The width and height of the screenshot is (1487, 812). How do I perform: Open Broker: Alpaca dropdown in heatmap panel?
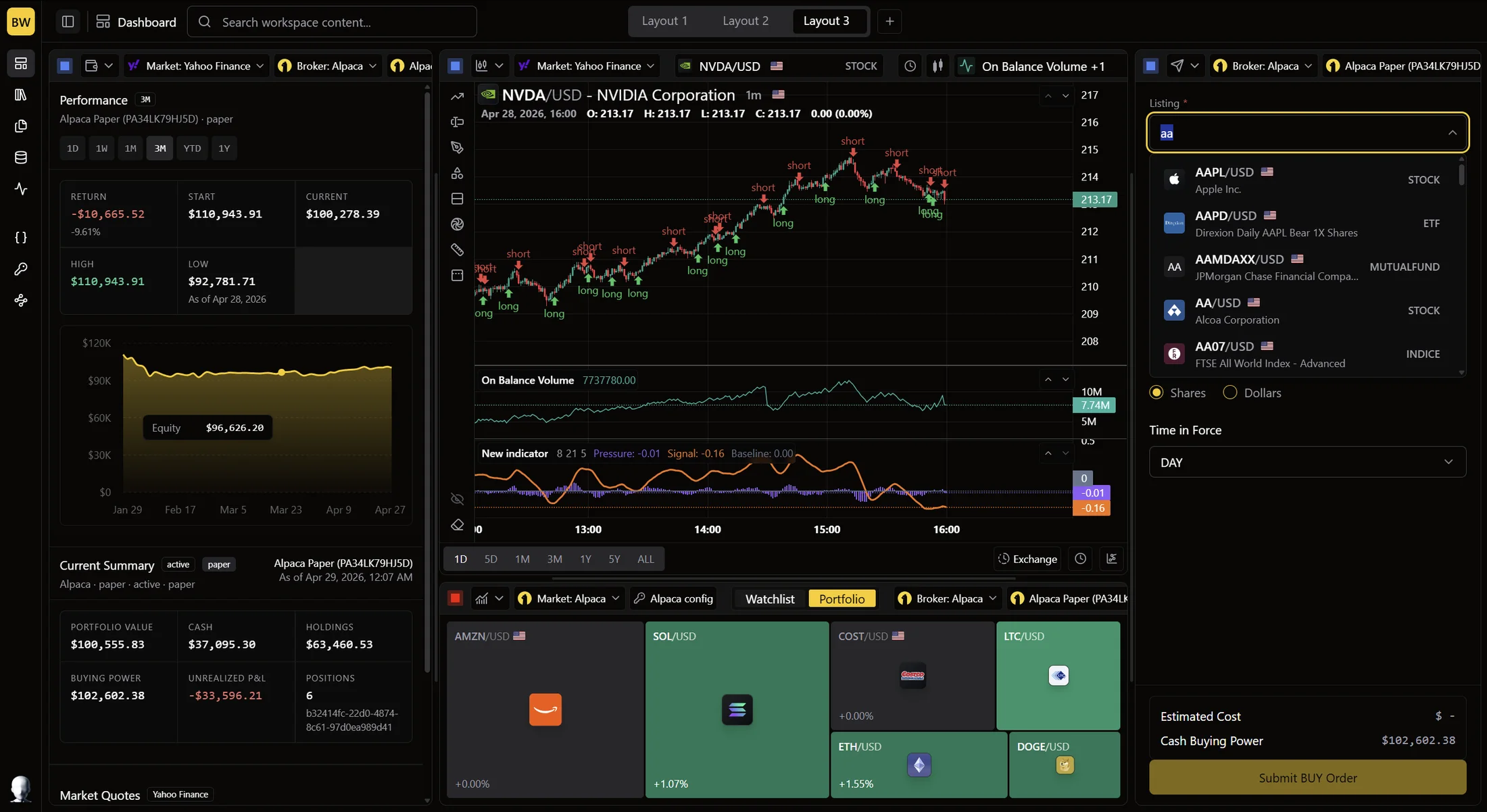tap(948, 599)
